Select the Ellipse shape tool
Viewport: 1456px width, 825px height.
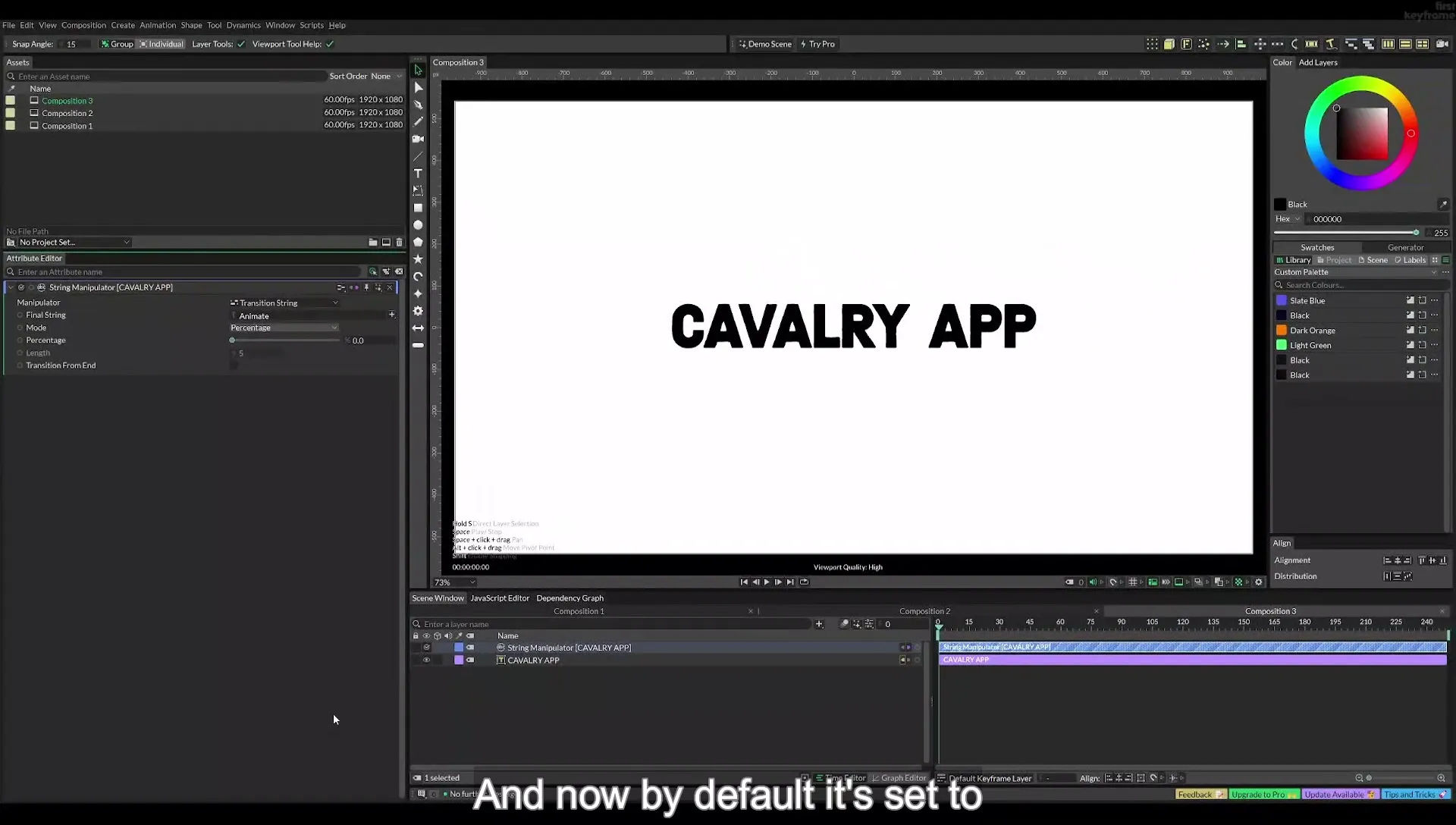[418, 225]
